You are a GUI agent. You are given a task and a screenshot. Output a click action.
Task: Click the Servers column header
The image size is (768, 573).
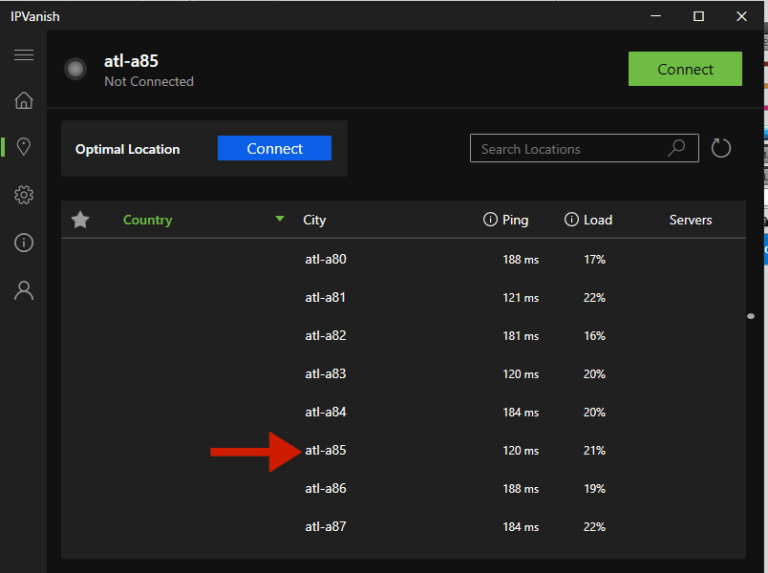[x=690, y=220]
